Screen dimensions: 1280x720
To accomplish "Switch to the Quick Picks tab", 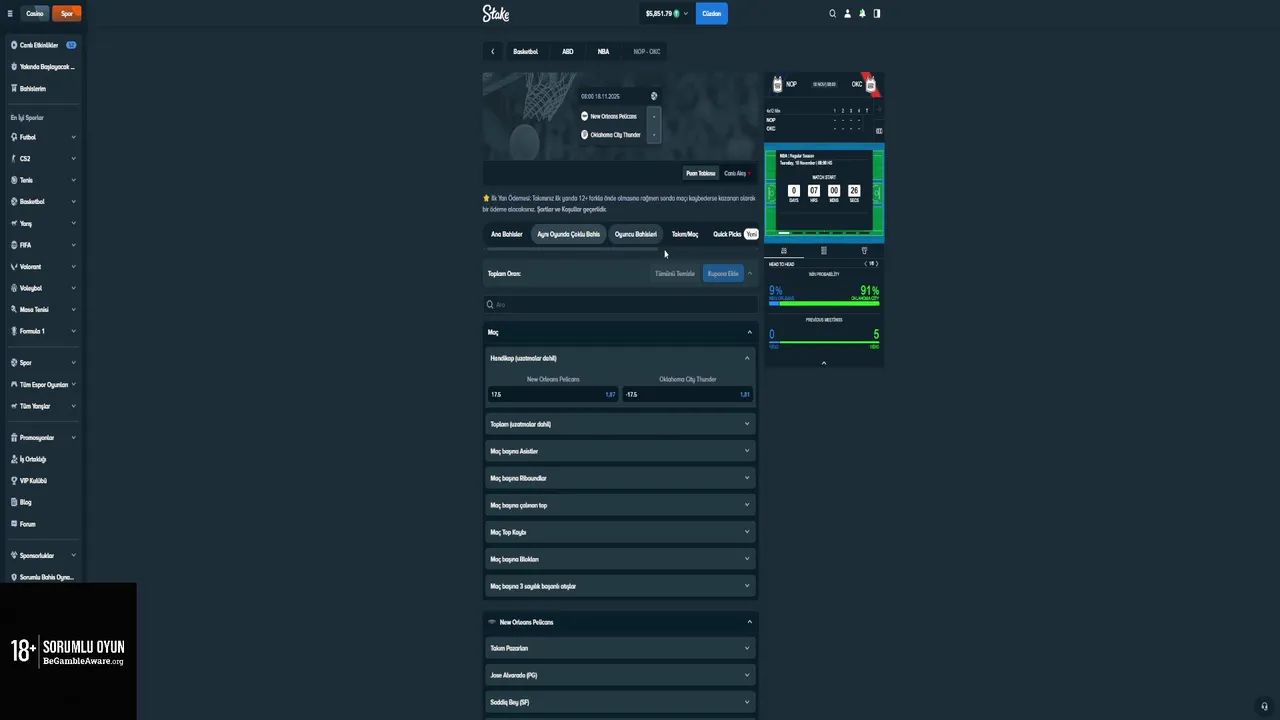I will [735, 234].
